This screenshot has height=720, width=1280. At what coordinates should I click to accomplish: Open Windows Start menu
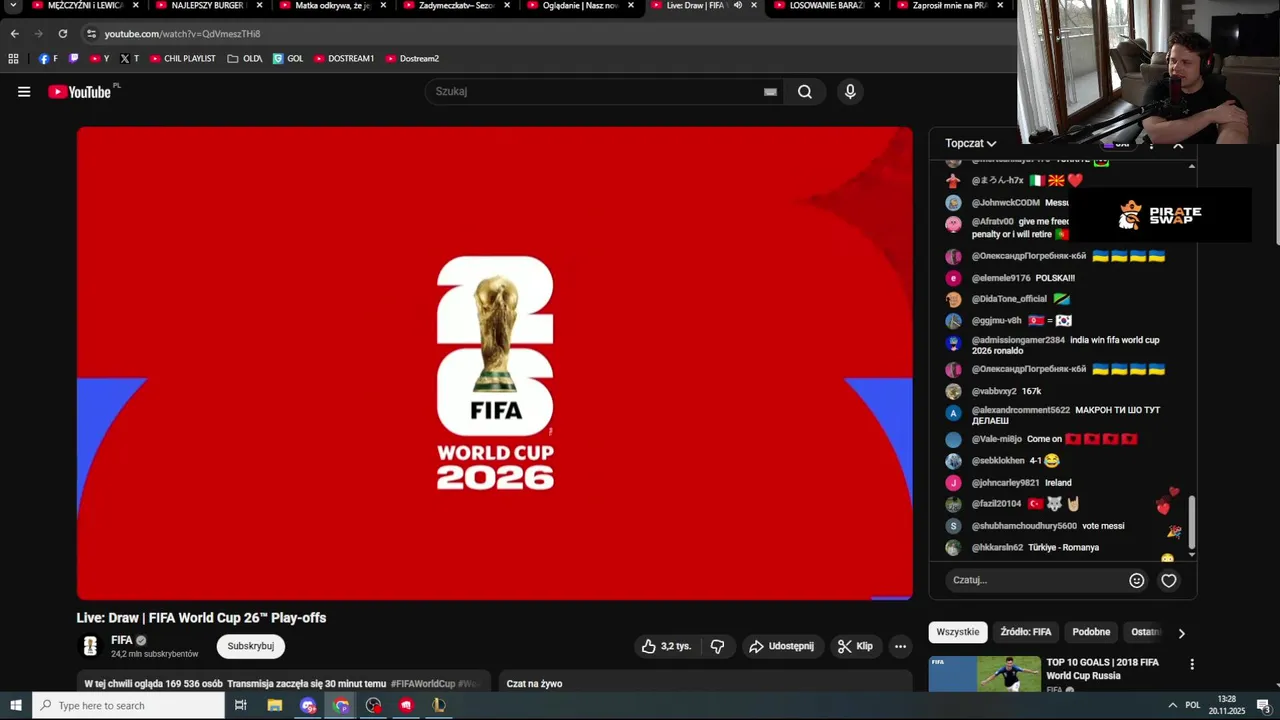point(16,706)
